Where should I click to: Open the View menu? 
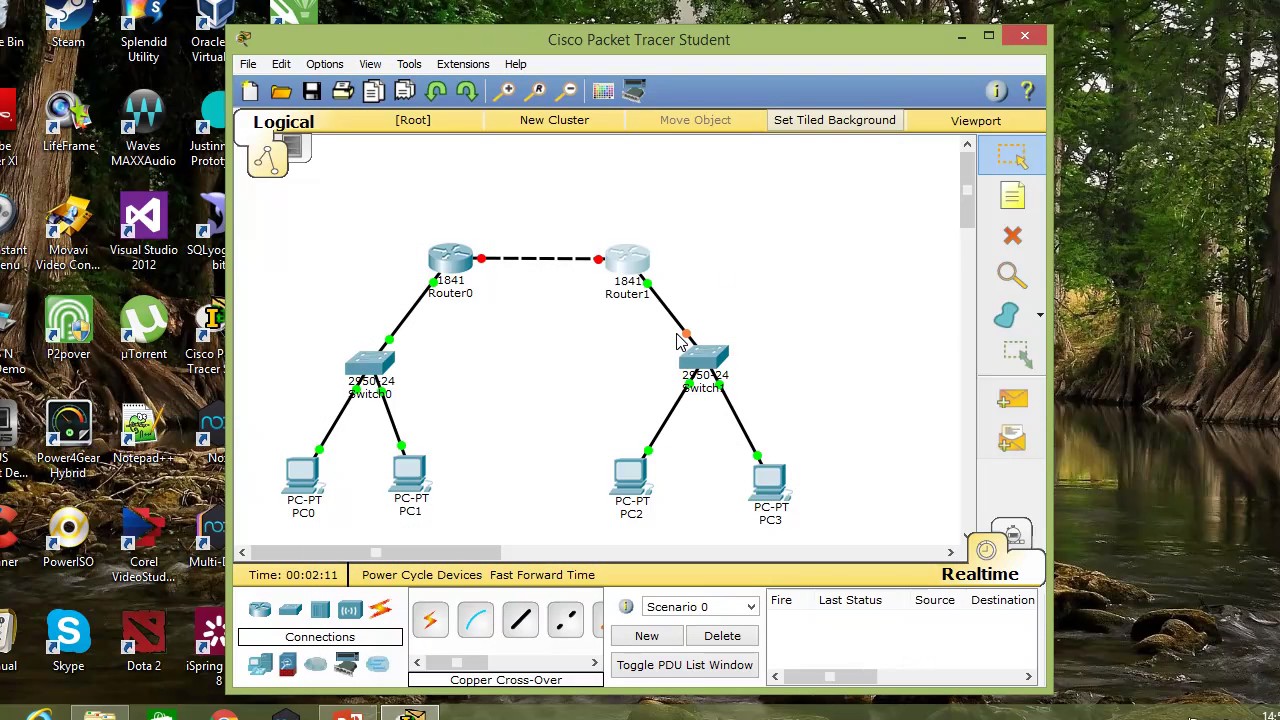click(370, 64)
